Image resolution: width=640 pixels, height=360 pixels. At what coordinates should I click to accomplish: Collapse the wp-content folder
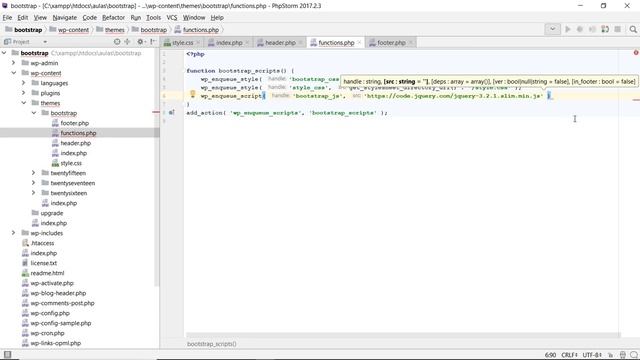[13, 73]
